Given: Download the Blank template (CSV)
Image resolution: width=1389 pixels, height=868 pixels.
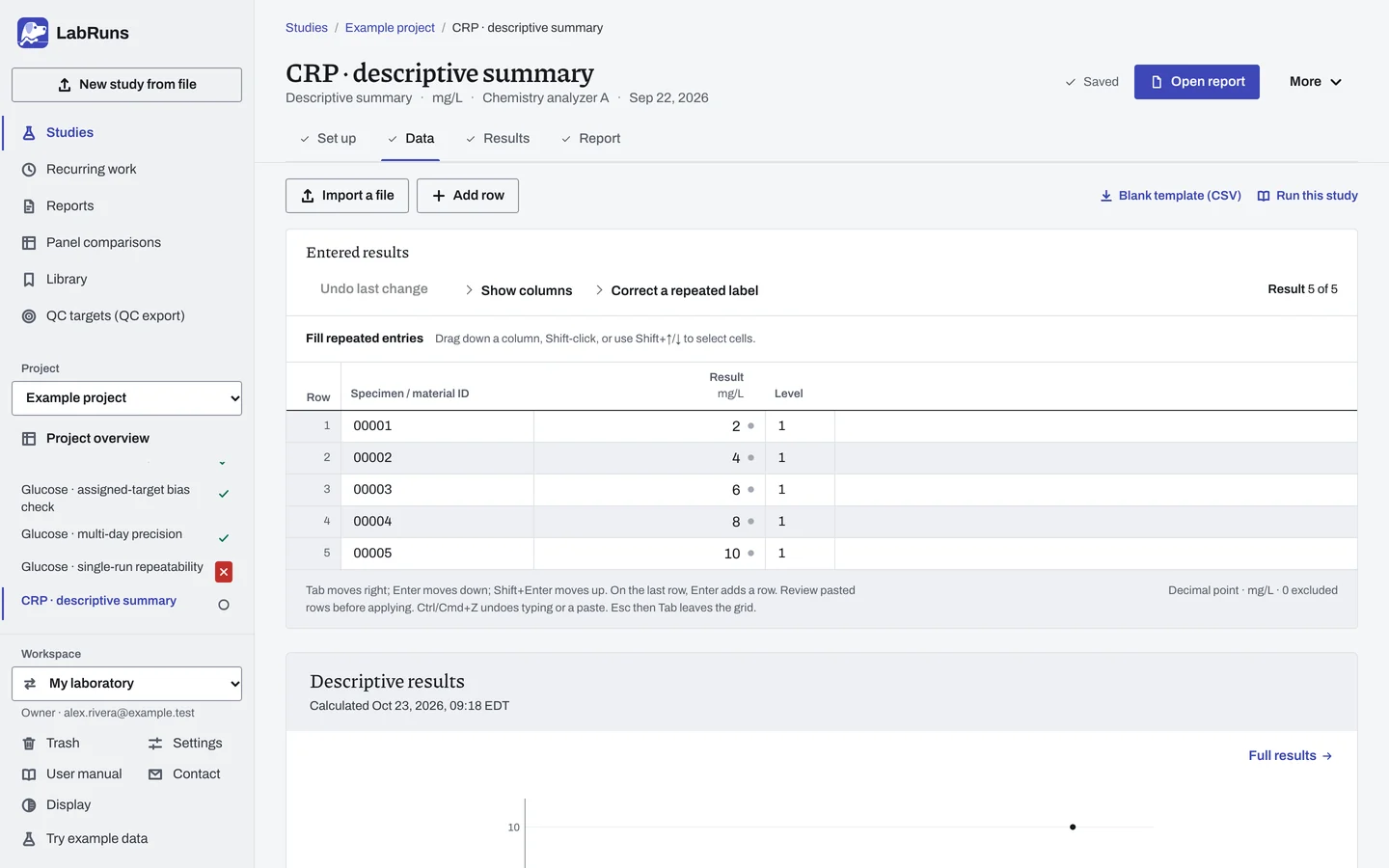Looking at the screenshot, I should (1171, 196).
